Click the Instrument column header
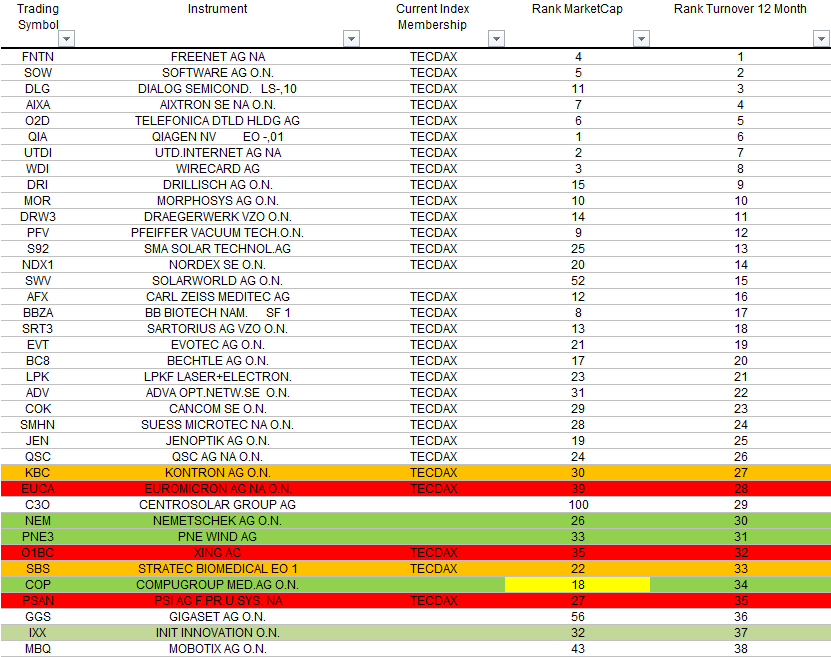831x657 pixels. click(x=217, y=9)
